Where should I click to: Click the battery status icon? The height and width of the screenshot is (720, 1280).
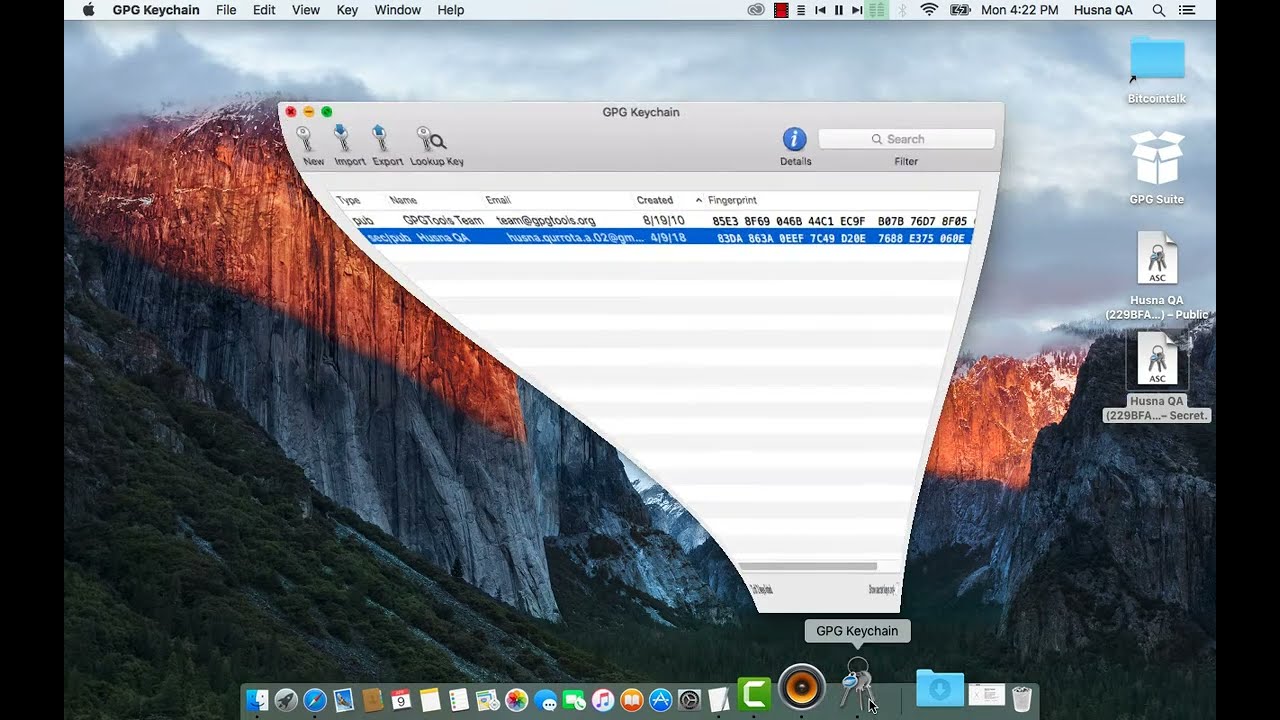[960, 10]
